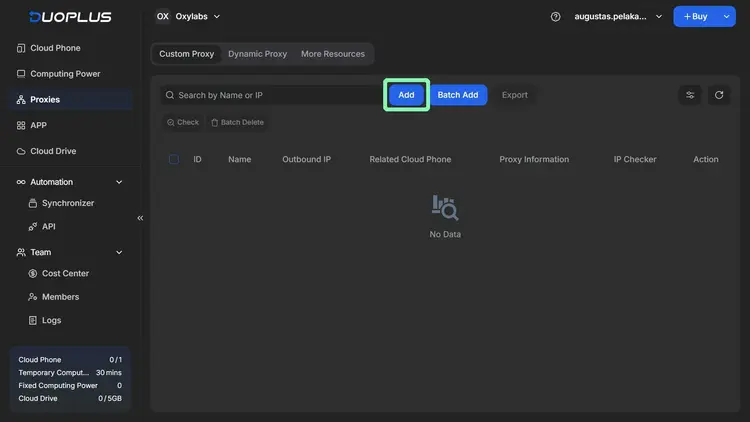Collapse the Team menu group

click(x=119, y=252)
